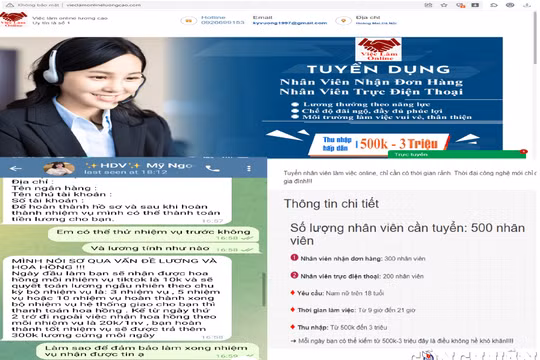Click the Việc Làm Online handshake logo in site header
540x360 pixels.
(x=14, y=19)
